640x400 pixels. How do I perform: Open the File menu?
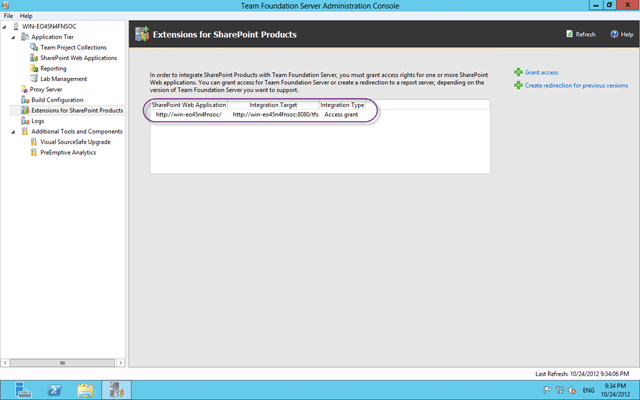(8, 16)
